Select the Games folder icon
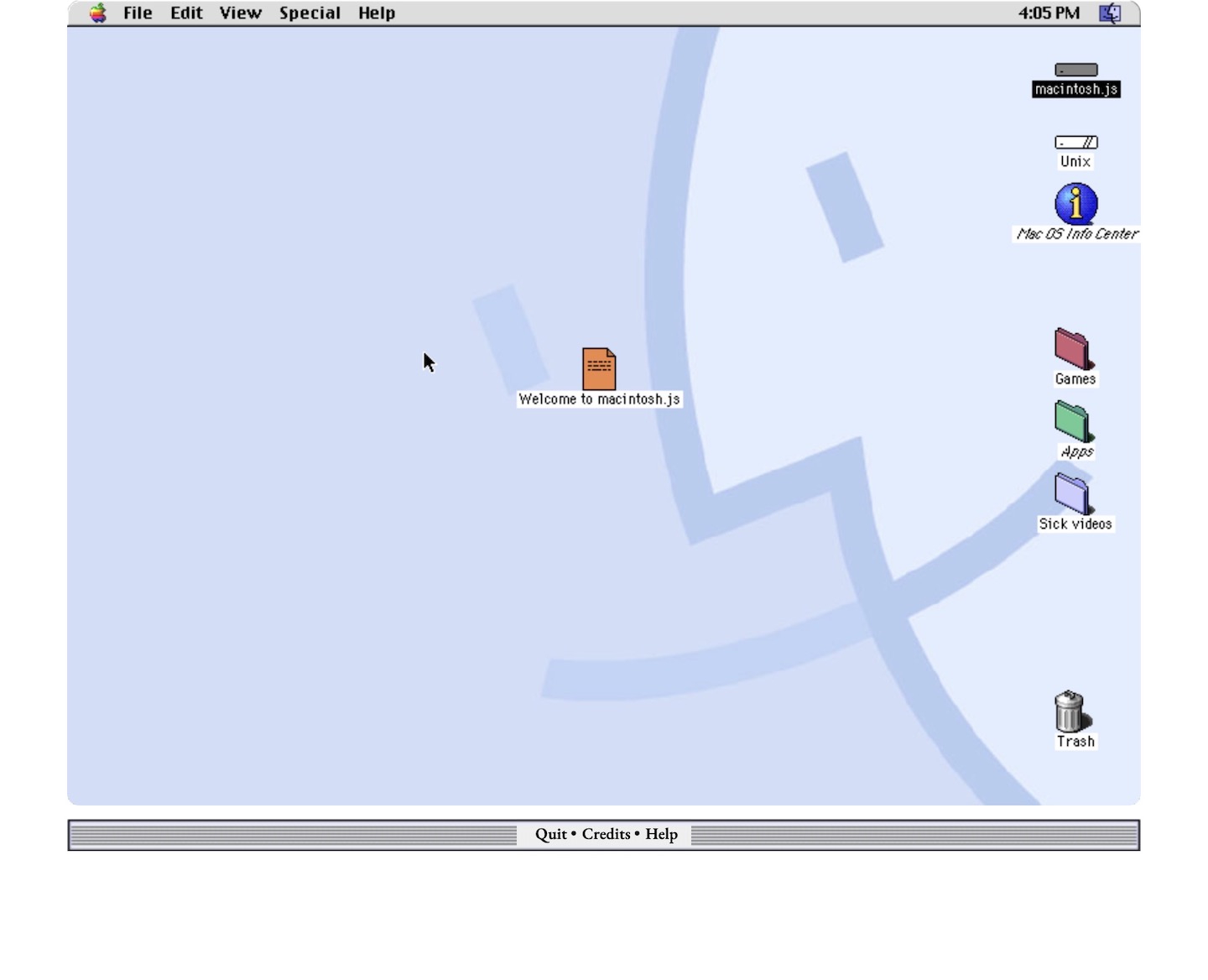 1075,349
